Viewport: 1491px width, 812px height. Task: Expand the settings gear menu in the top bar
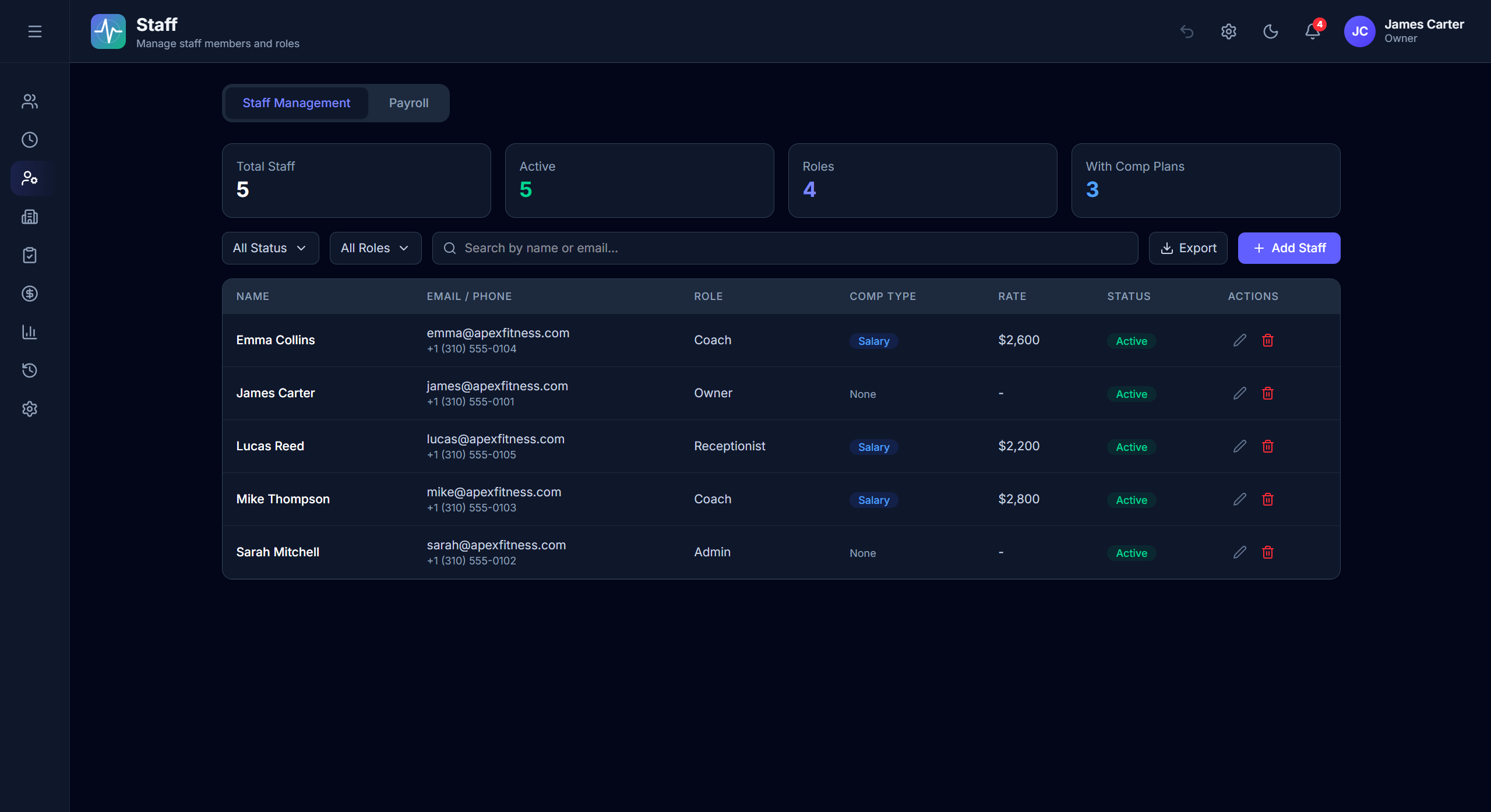1228,31
